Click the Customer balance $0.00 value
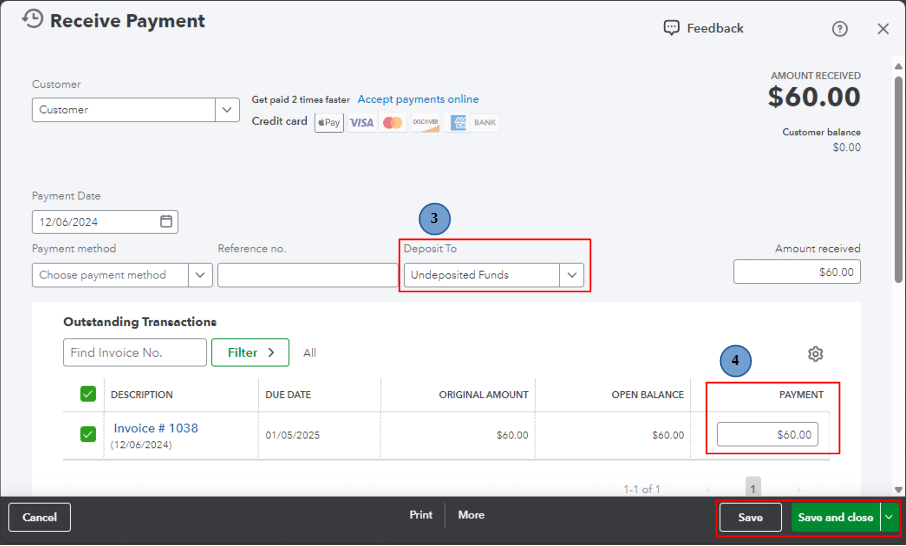Screen dimensions: 906x546 click(846, 147)
